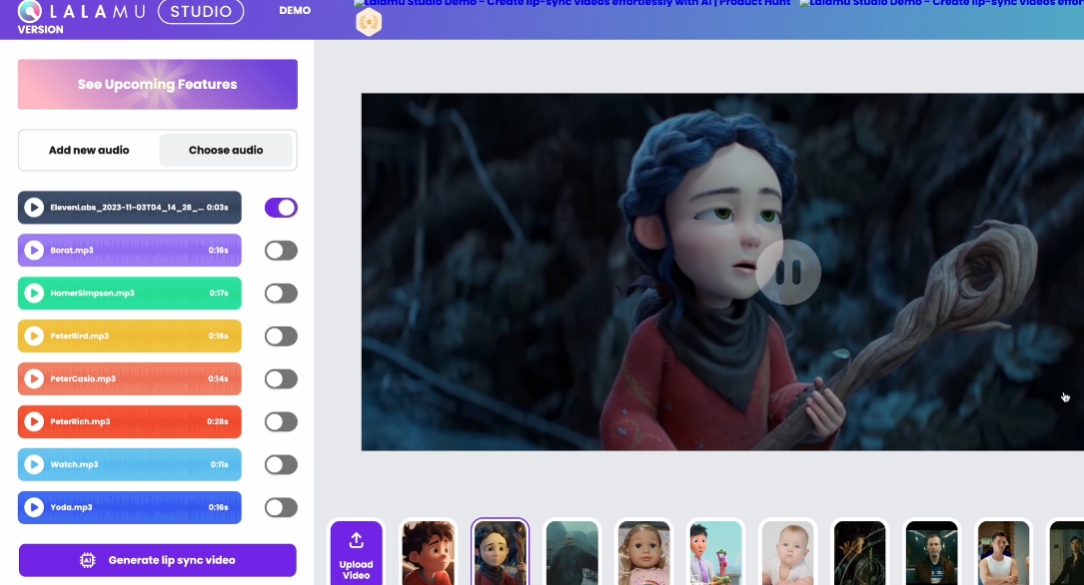Click the Upload Video button
Screen dimensions: 1084x585
point(356,554)
